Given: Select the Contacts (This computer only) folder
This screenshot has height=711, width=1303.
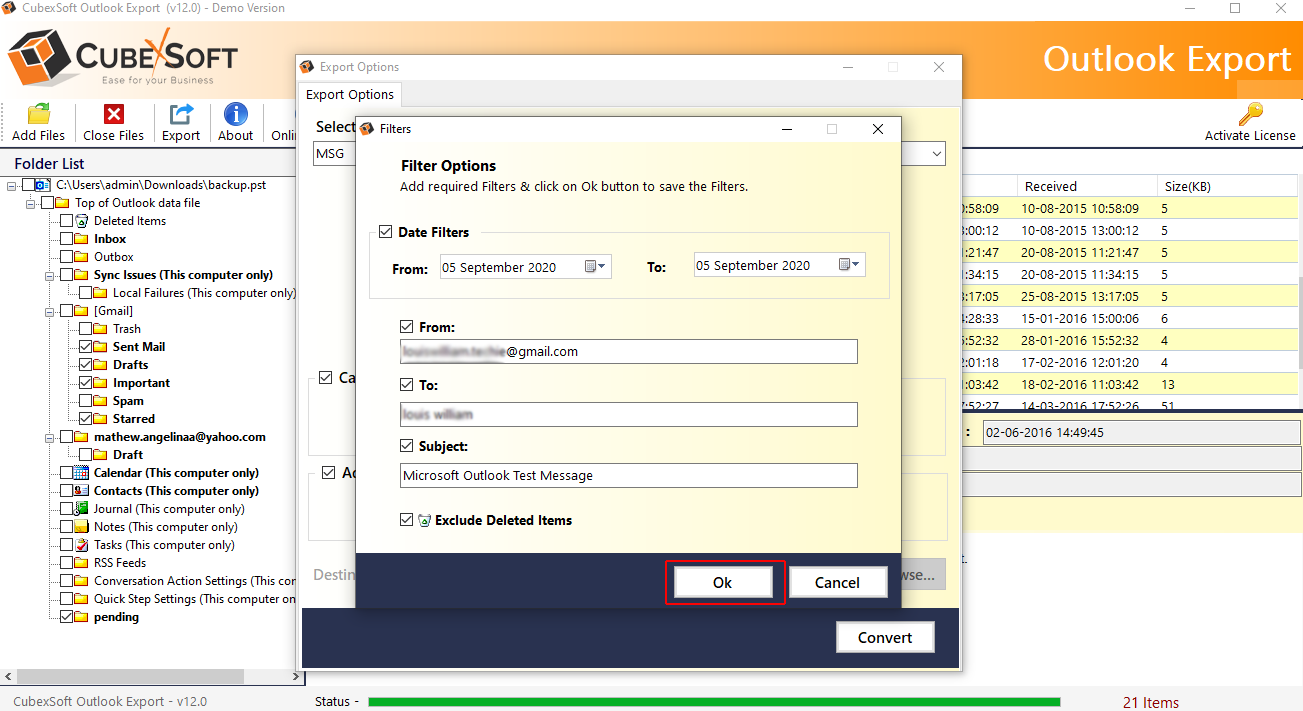Looking at the screenshot, I should click(176, 491).
